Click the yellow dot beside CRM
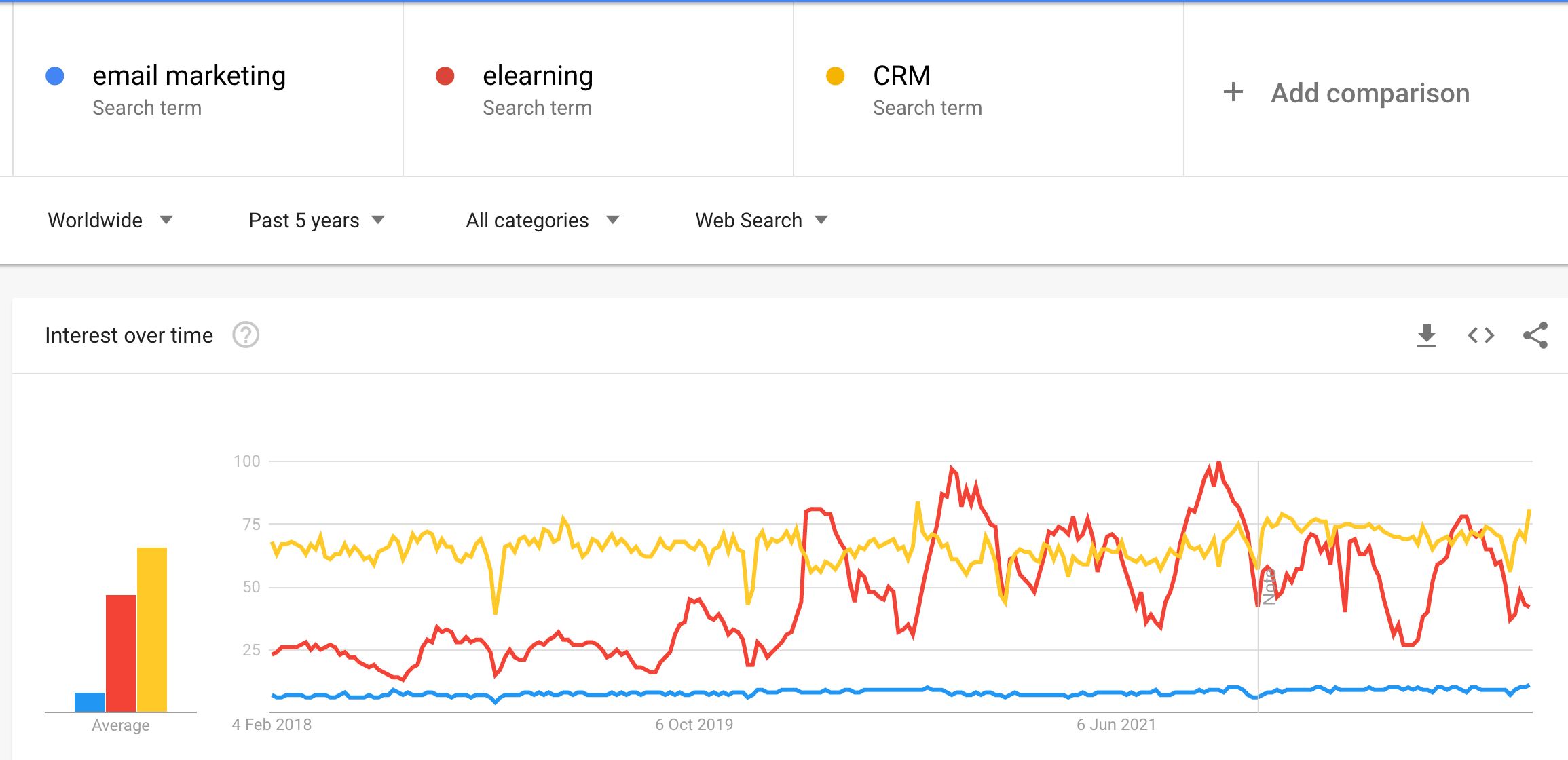The width and height of the screenshot is (1568, 760). (836, 76)
